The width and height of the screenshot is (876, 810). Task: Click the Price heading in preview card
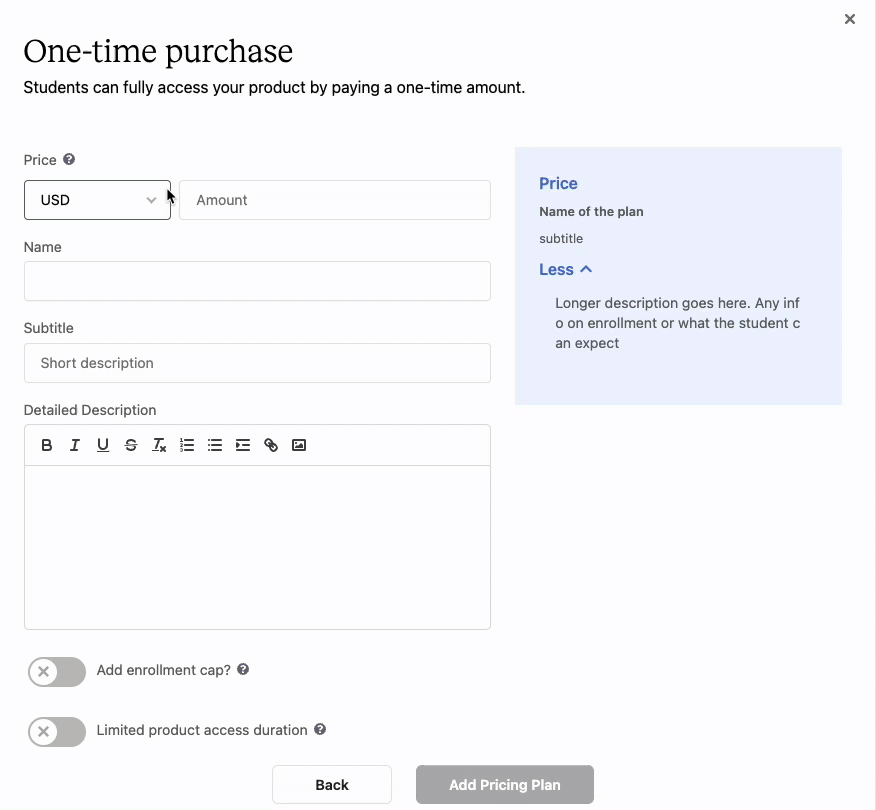click(558, 183)
